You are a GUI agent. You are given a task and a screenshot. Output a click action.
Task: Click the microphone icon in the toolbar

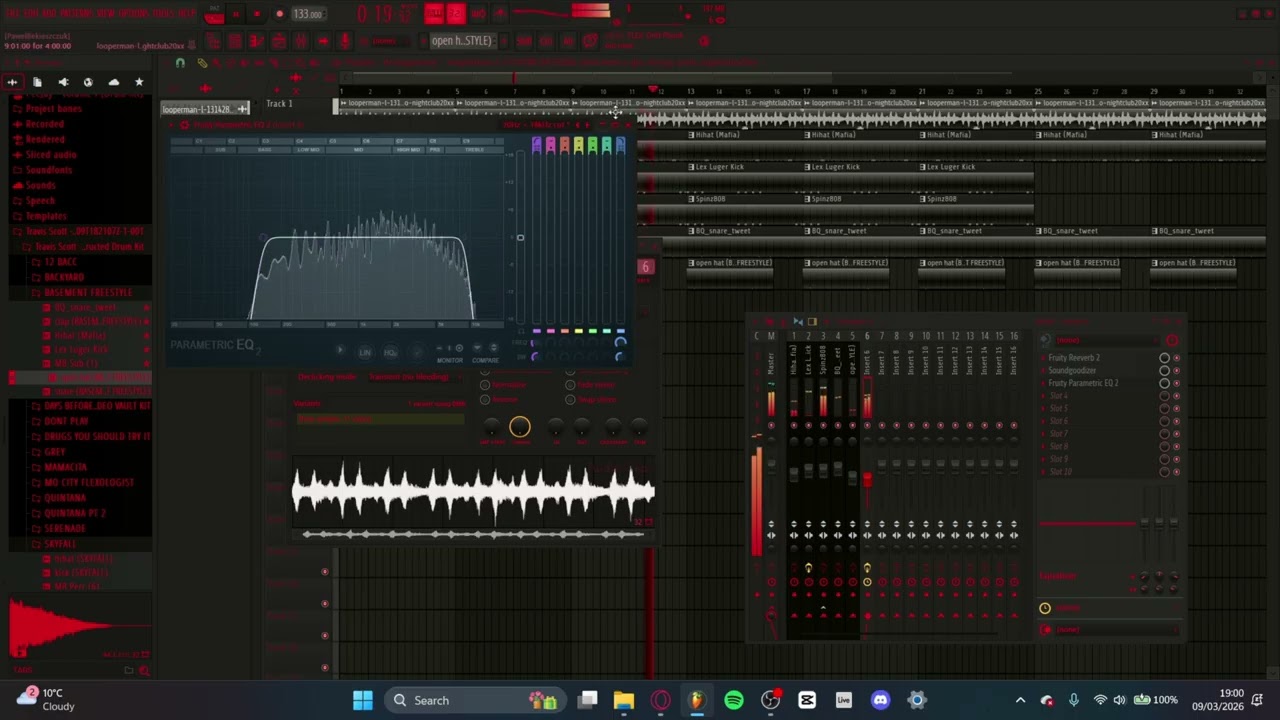344,41
